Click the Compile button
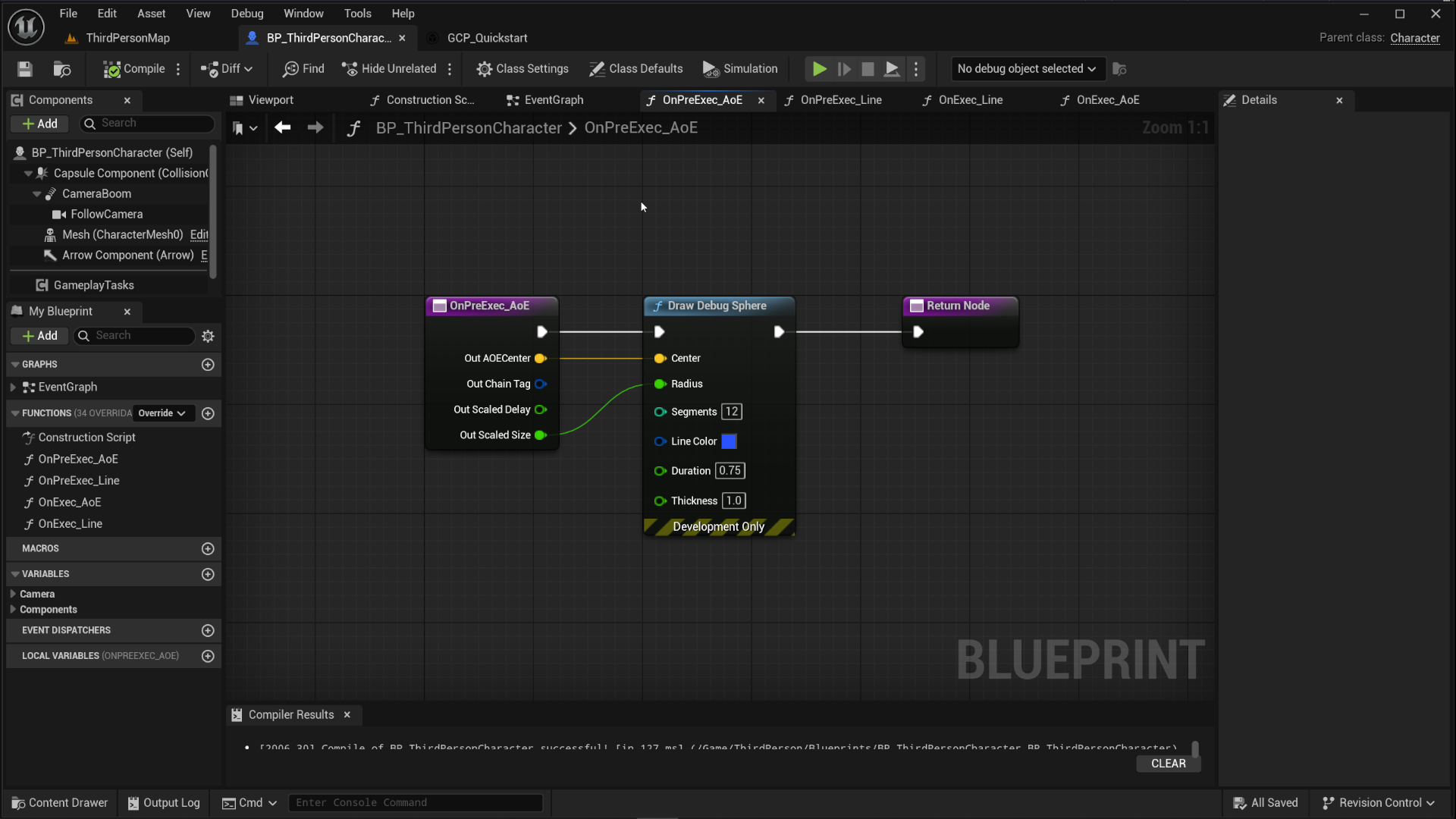 [x=134, y=69]
